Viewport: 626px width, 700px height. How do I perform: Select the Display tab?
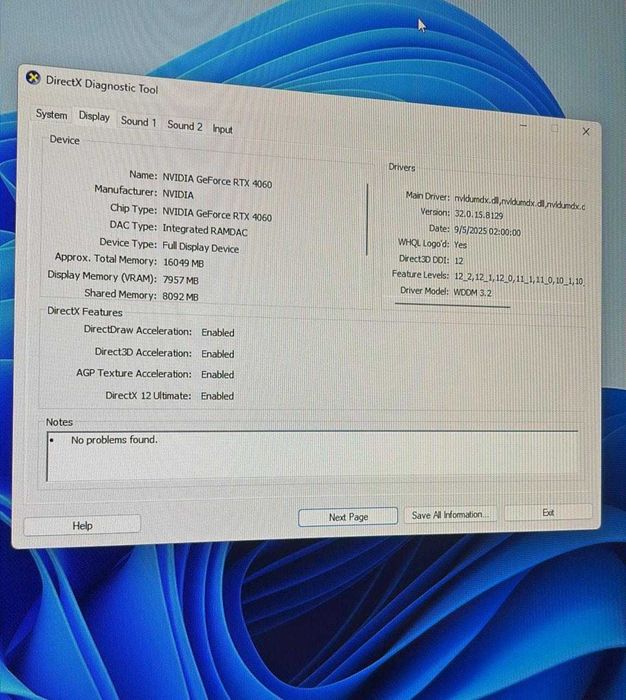coord(94,116)
